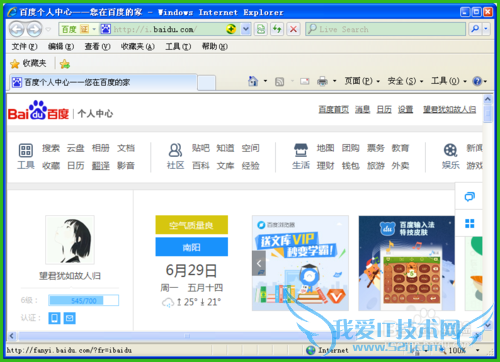Click the username 望君犹如故人归 at top right
Screen dimensions: 500x362
tap(450, 110)
